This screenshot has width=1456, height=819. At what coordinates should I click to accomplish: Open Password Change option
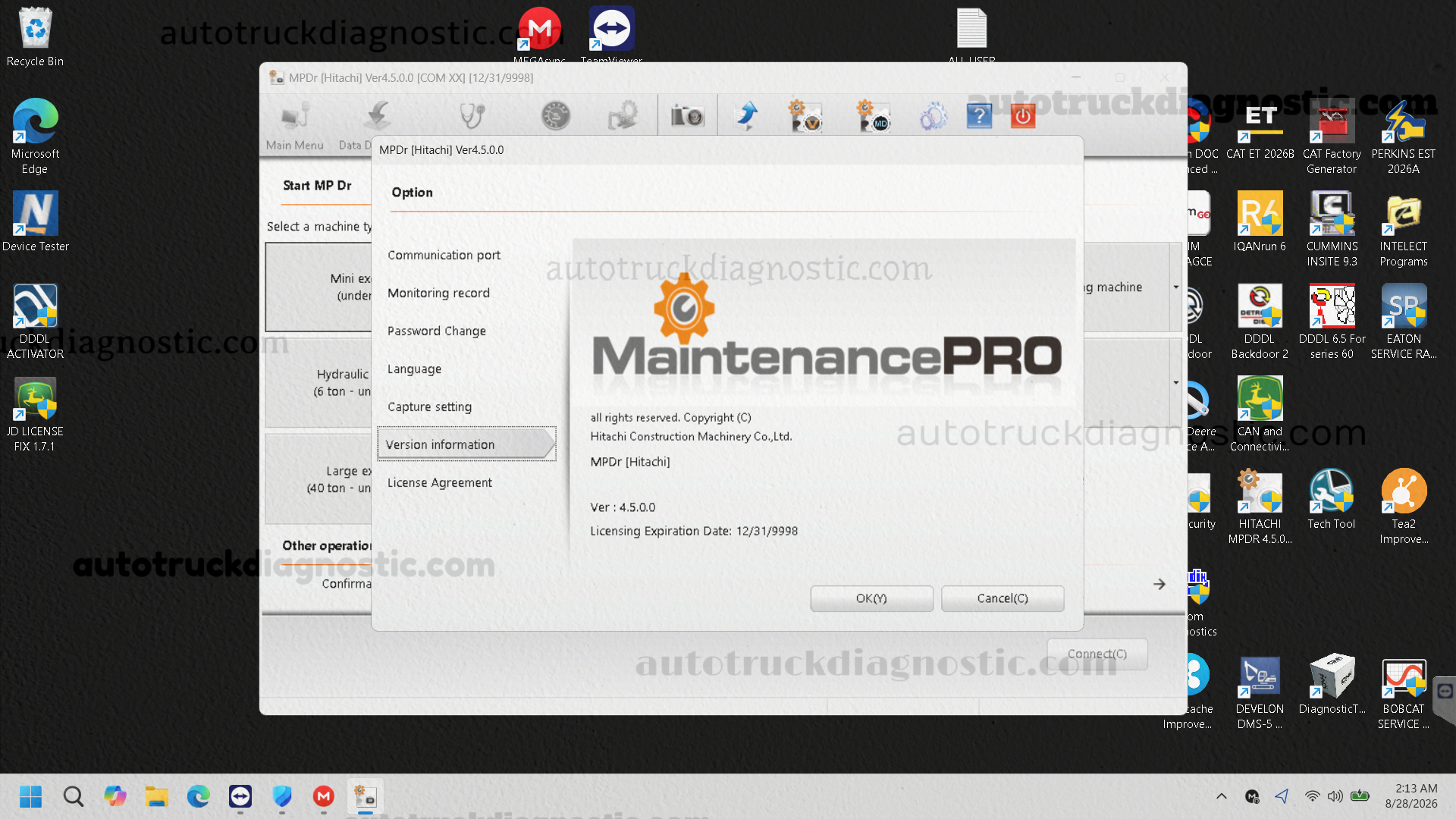436,331
